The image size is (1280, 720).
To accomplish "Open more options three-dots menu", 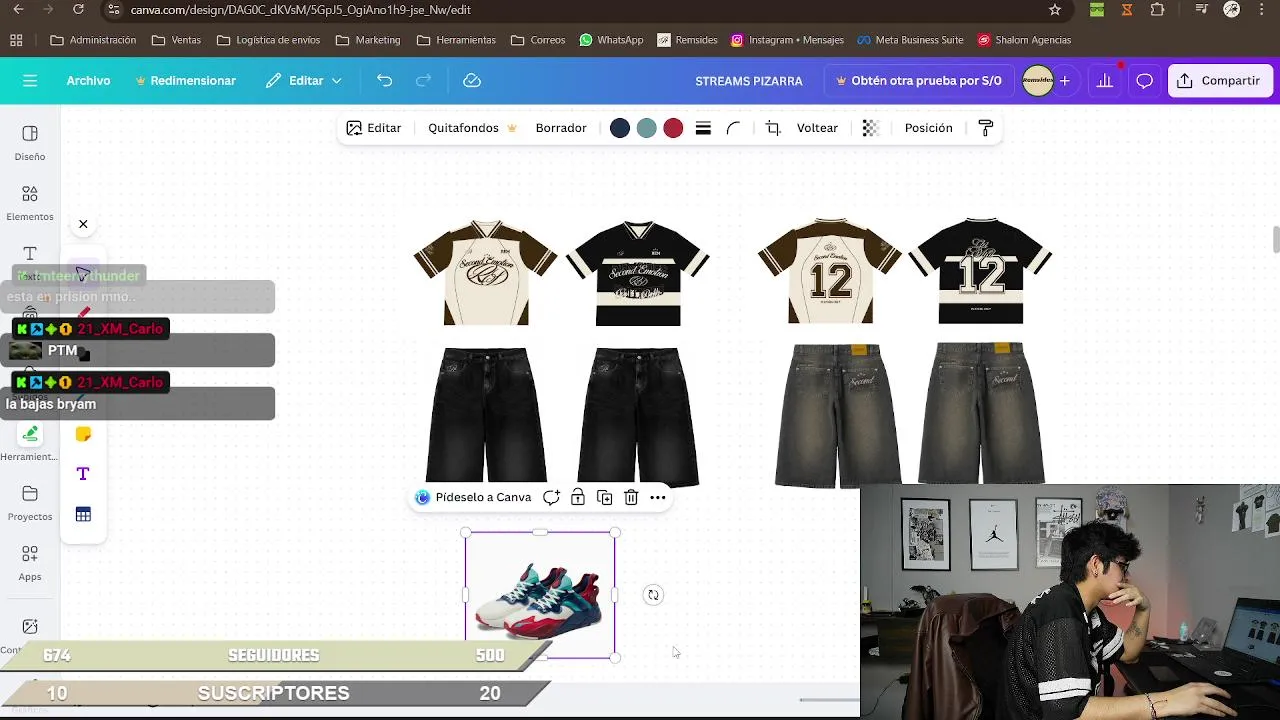I will 658,497.
